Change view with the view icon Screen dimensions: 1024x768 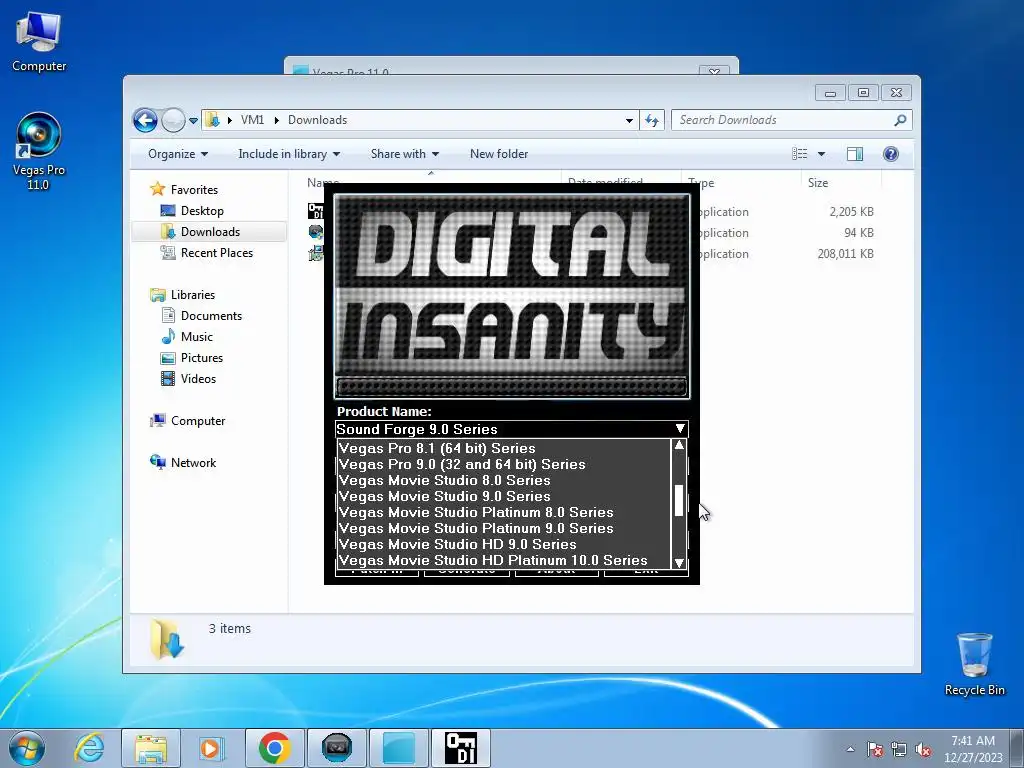[x=799, y=154]
